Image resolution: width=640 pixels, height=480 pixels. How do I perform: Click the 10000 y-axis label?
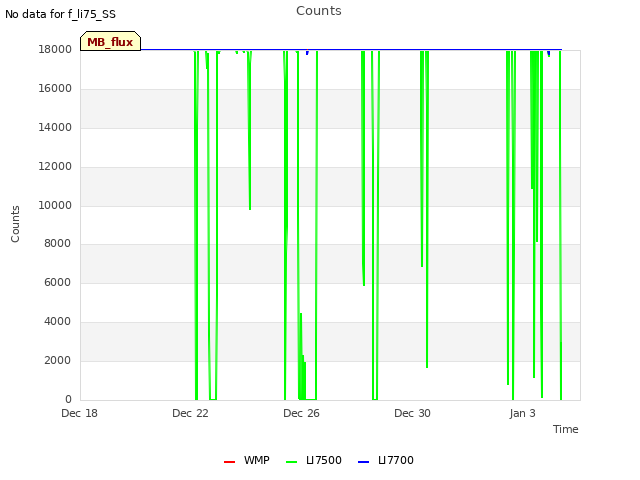tap(55, 205)
